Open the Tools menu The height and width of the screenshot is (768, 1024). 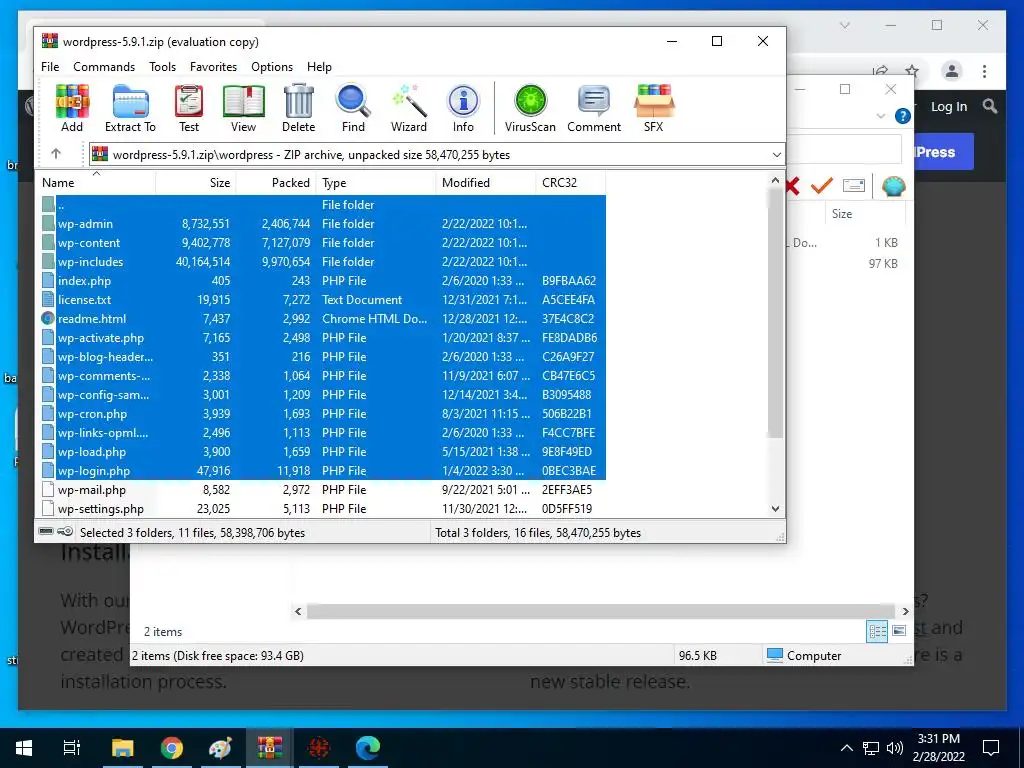pos(162,67)
